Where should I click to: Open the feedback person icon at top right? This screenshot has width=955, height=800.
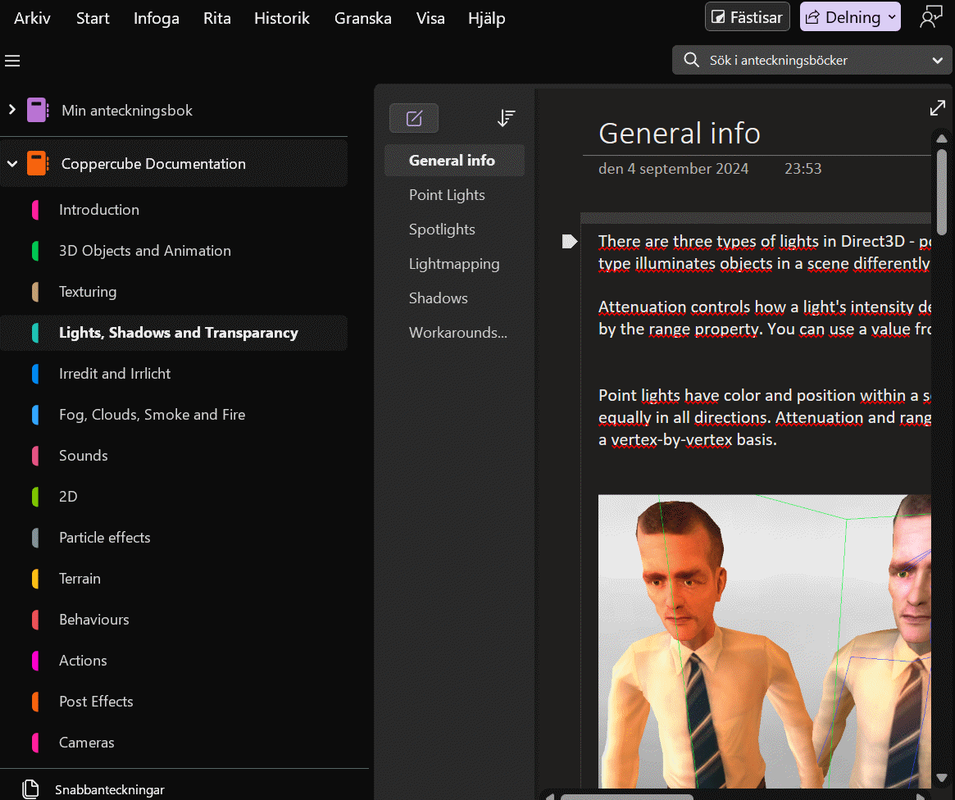pyautogui.click(x=931, y=17)
